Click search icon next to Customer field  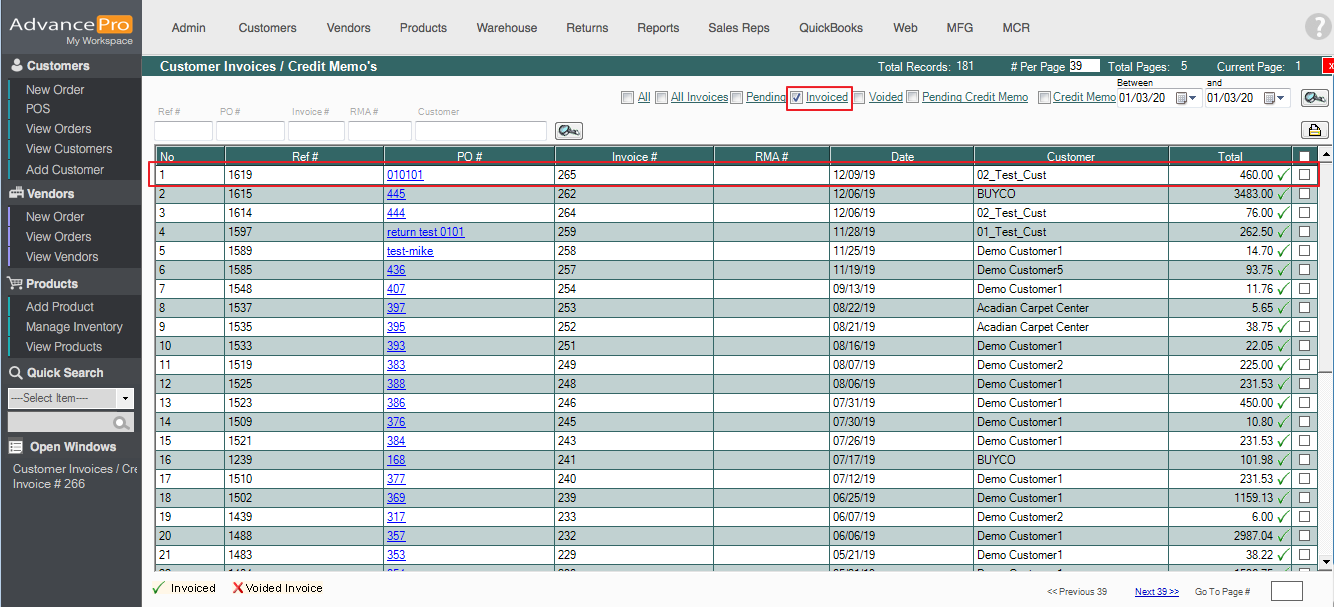tap(568, 131)
